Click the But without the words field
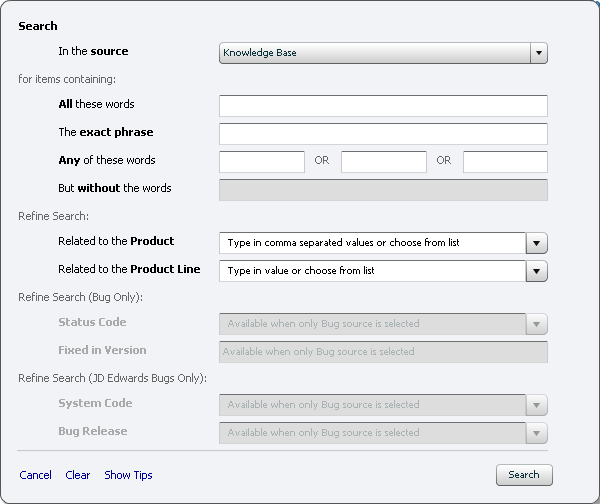 click(383, 190)
